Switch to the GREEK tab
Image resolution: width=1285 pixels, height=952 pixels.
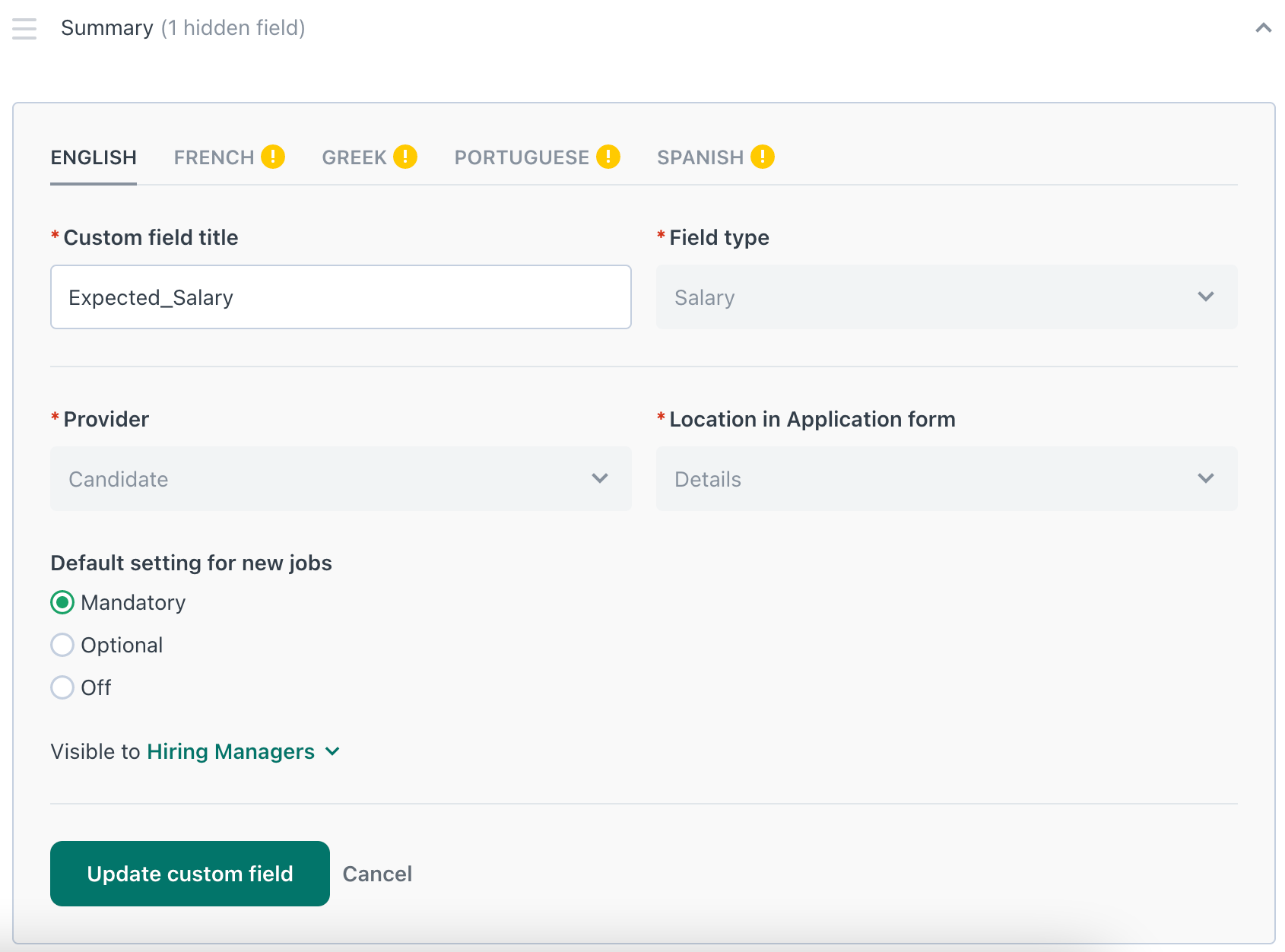[354, 157]
